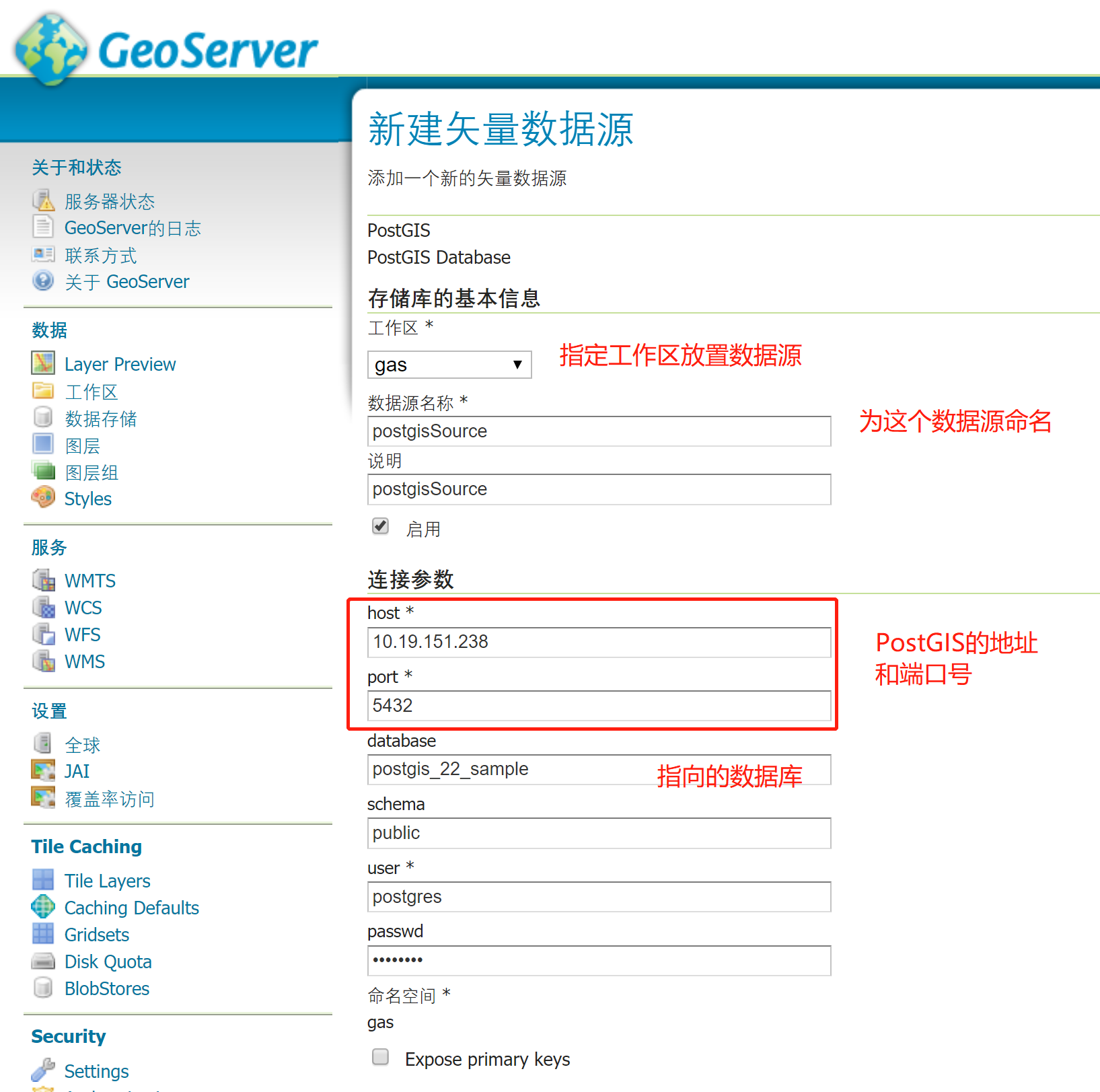Click the database input field
The width and height of the screenshot is (1100, 1092).
599,770
